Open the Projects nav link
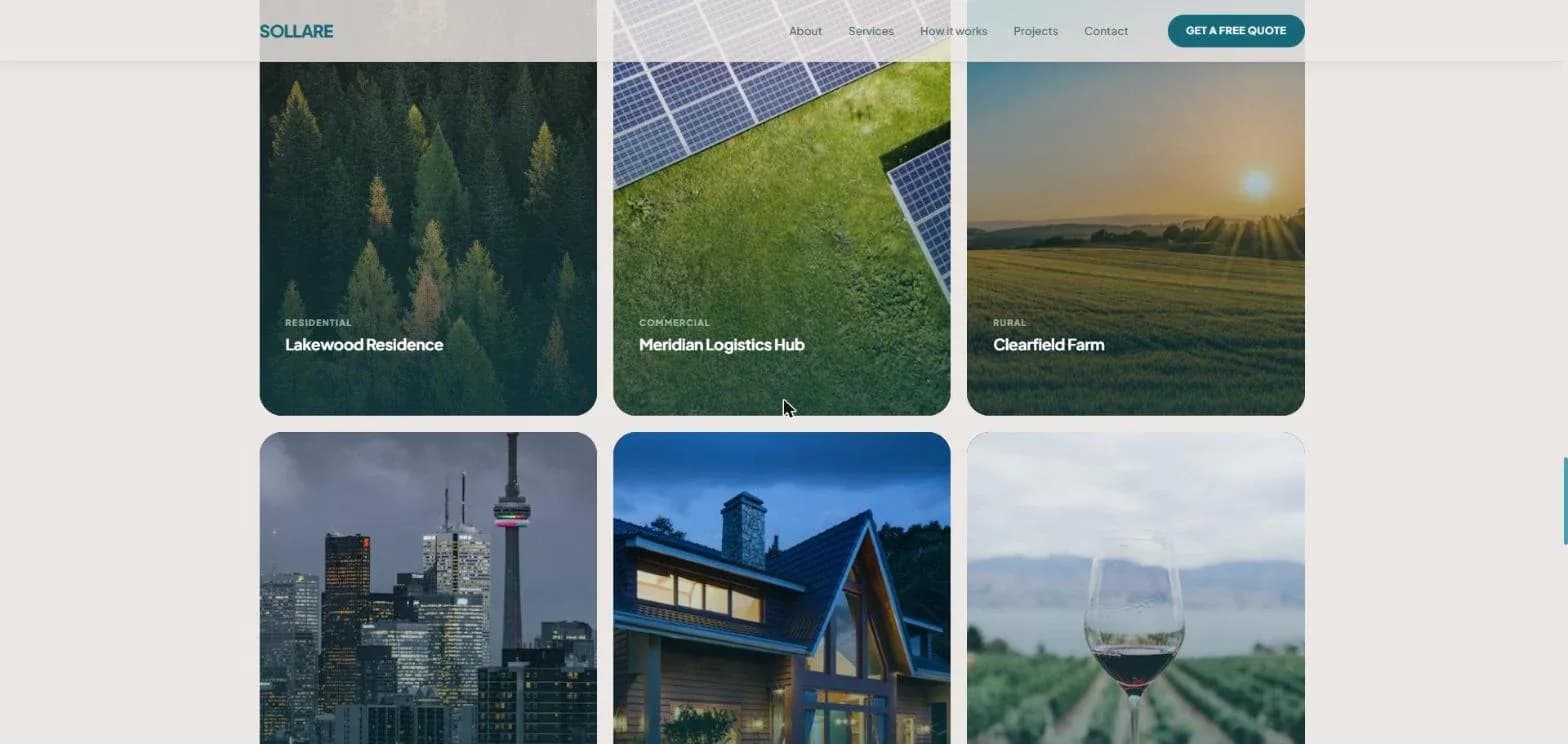1568x744 pixels. tap(1035, 31)
